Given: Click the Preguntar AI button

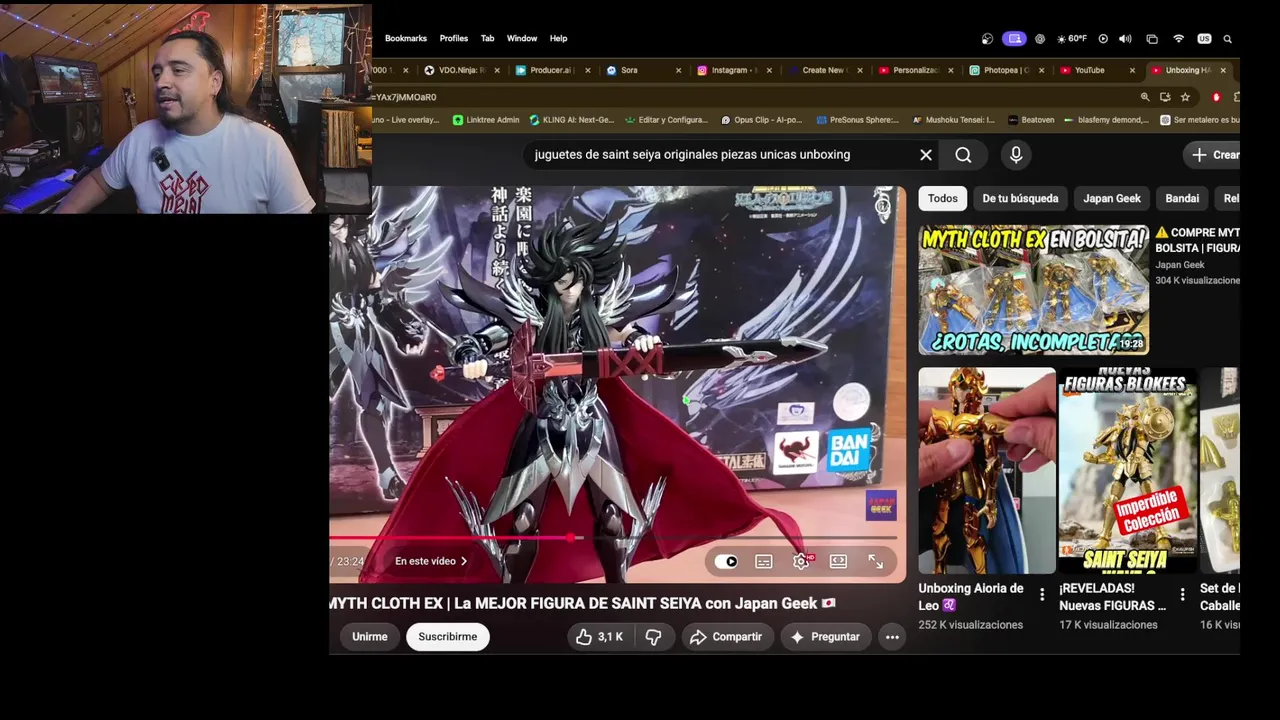Looking at the screenshot, I should (x=826, y=637).
